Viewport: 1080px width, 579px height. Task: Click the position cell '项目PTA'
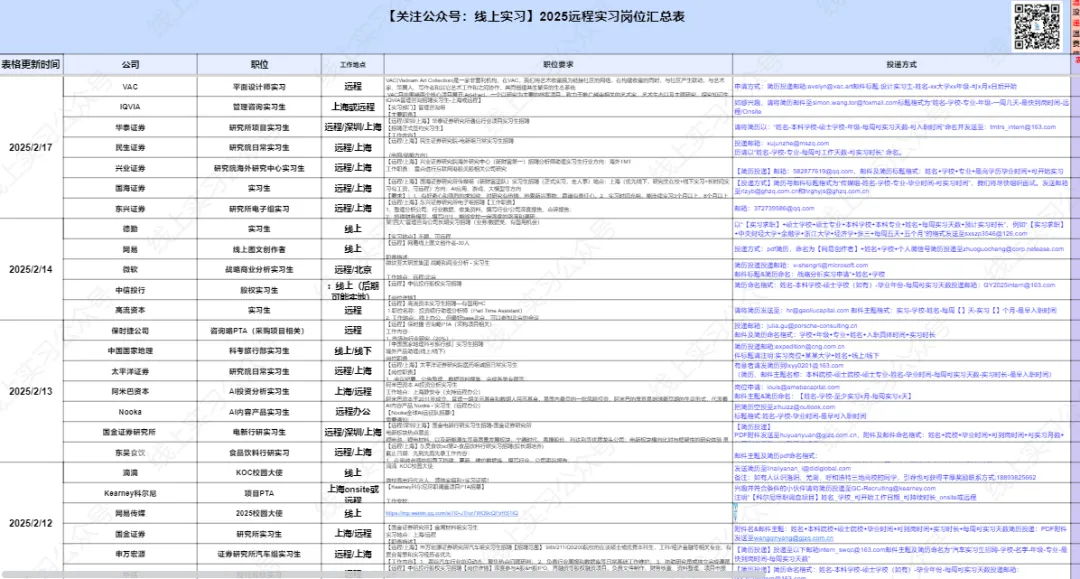point(259,493)
